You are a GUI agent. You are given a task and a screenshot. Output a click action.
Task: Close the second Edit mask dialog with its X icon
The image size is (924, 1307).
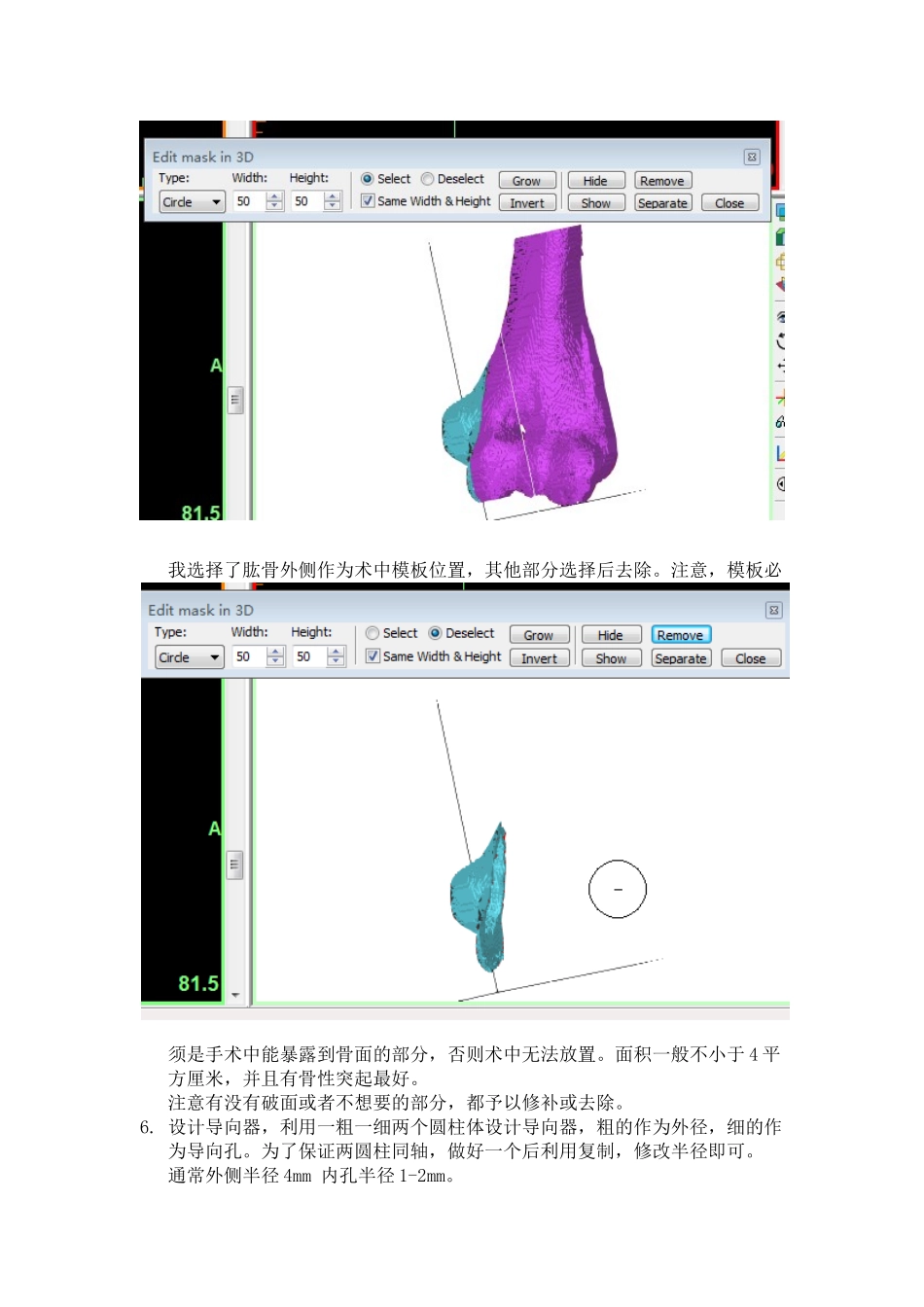(x=774, y=610)
